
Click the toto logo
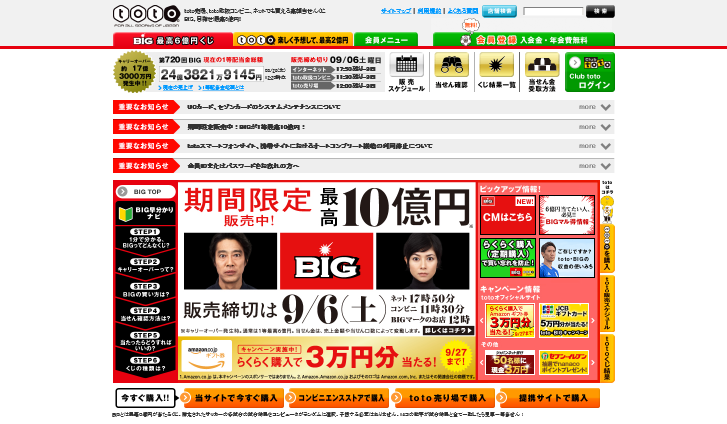147,16
